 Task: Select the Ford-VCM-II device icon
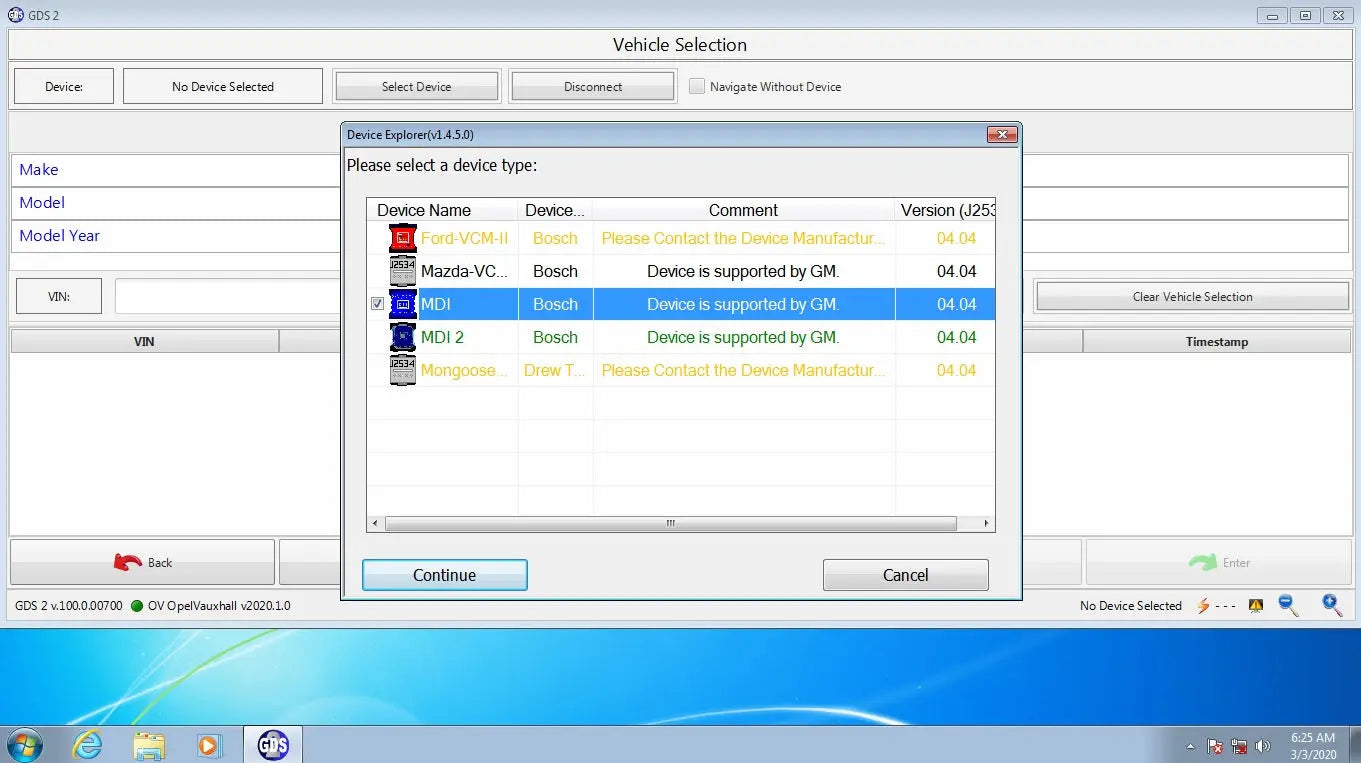(x=401, y=238)
